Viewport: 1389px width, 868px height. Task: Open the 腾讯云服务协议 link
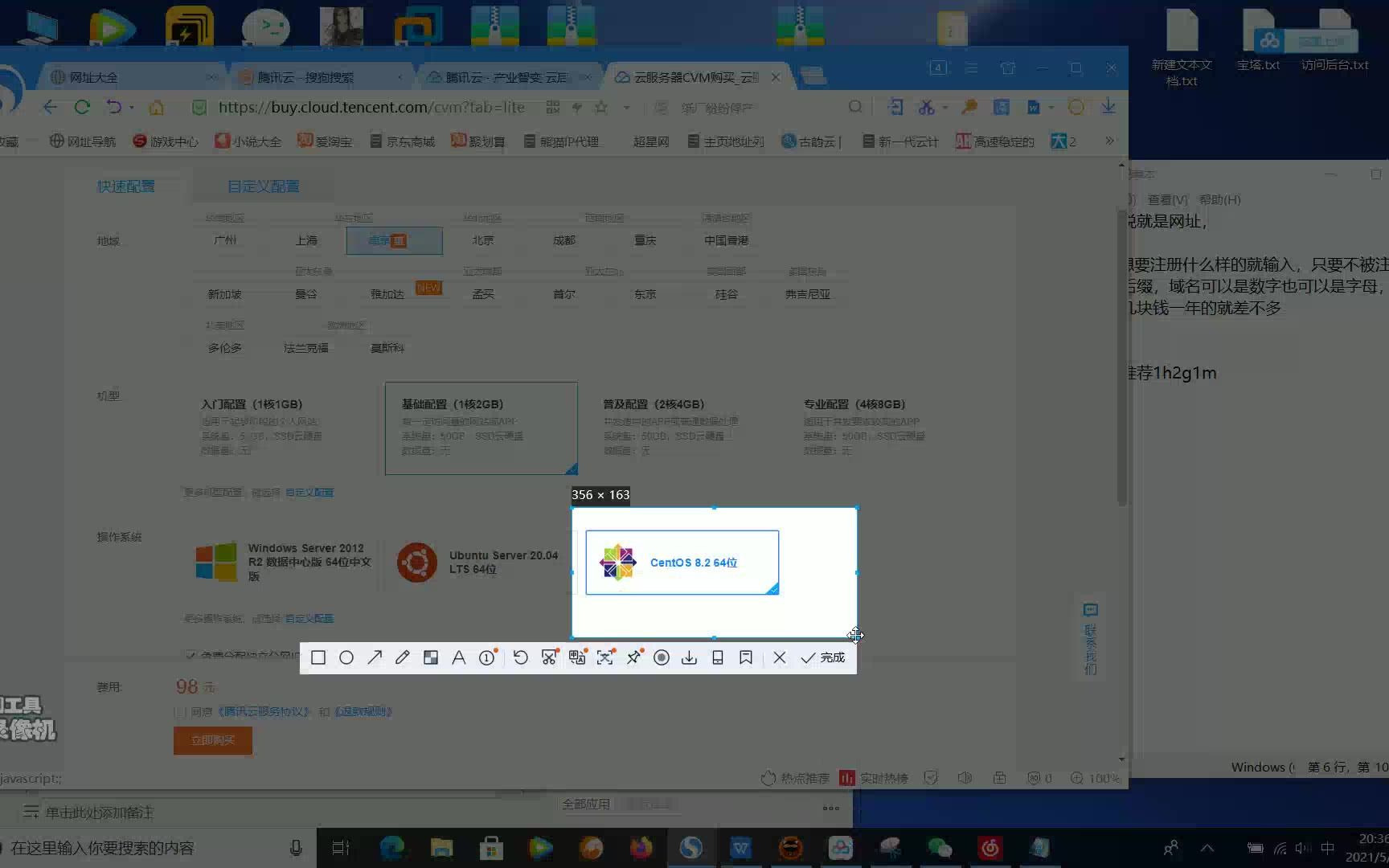coord(264,712)
